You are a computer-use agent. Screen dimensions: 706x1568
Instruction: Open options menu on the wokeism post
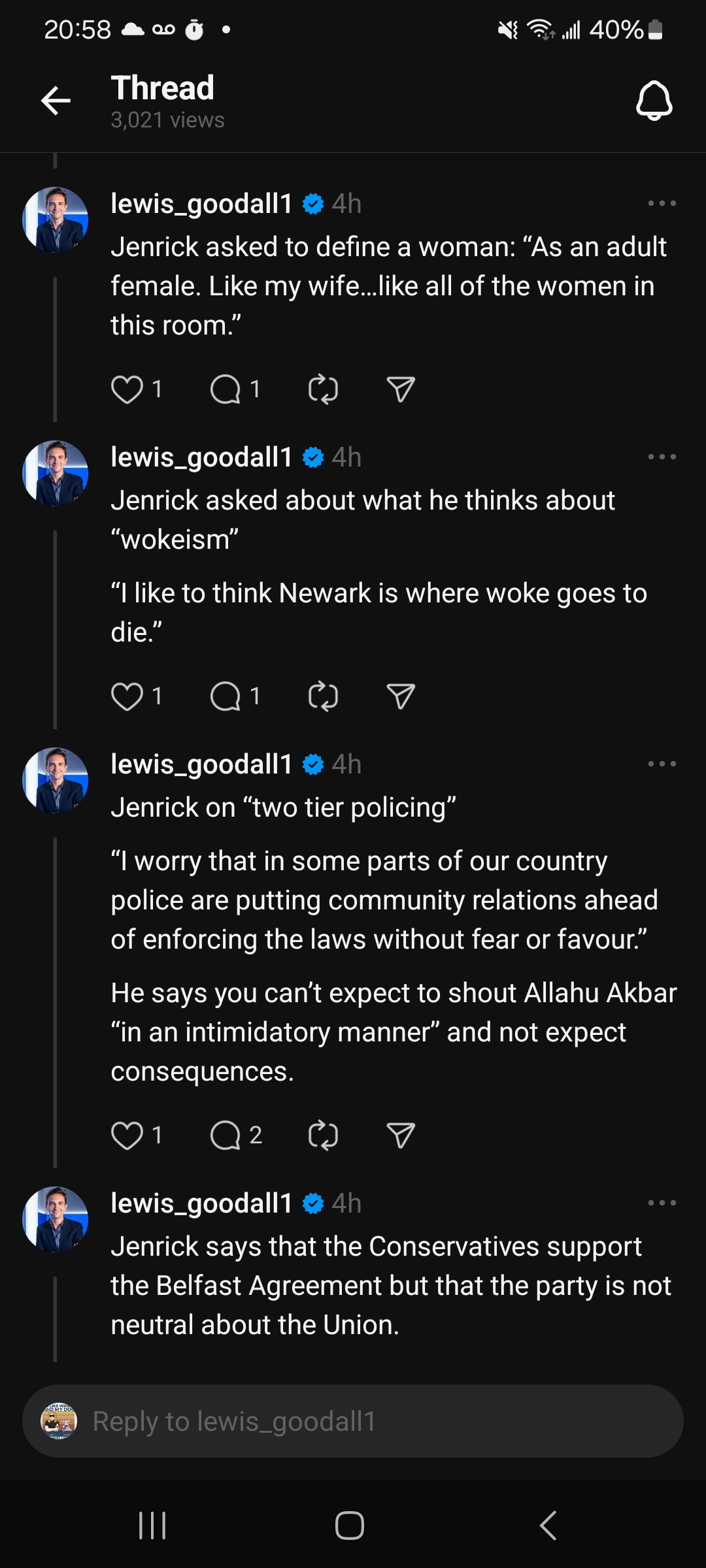[663, 457]
